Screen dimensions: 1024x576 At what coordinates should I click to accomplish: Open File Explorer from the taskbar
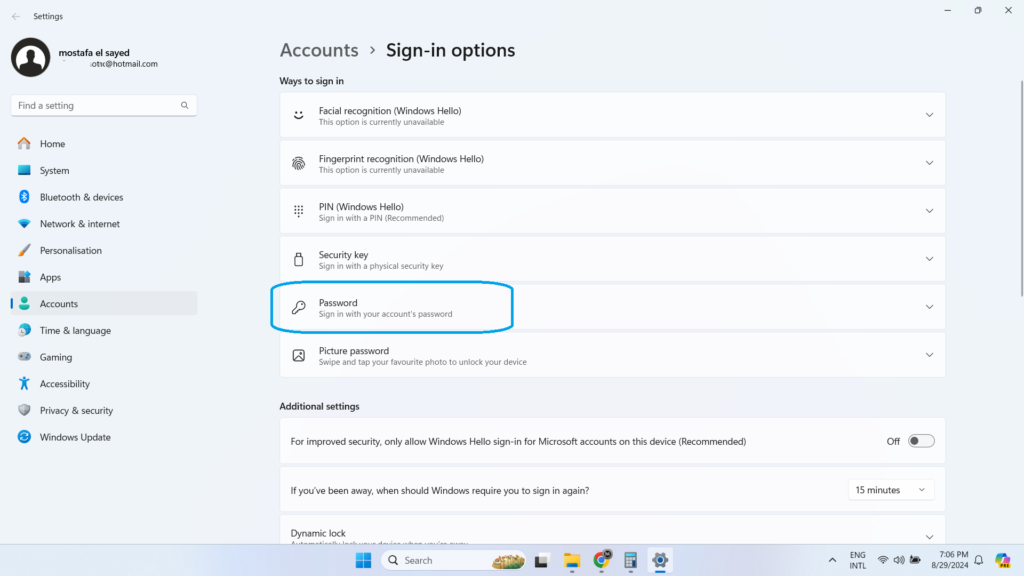click(570, 560)
